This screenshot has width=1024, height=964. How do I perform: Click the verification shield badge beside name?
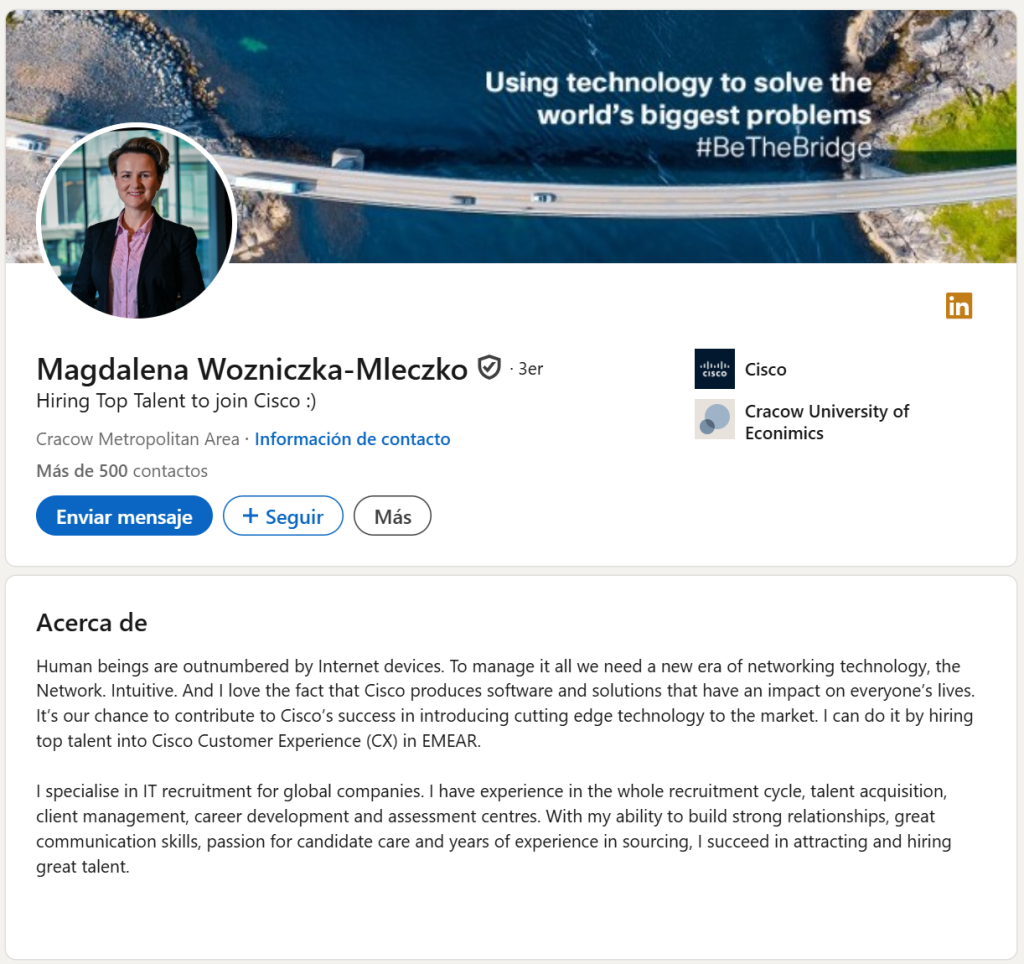(x=489, y=368)
